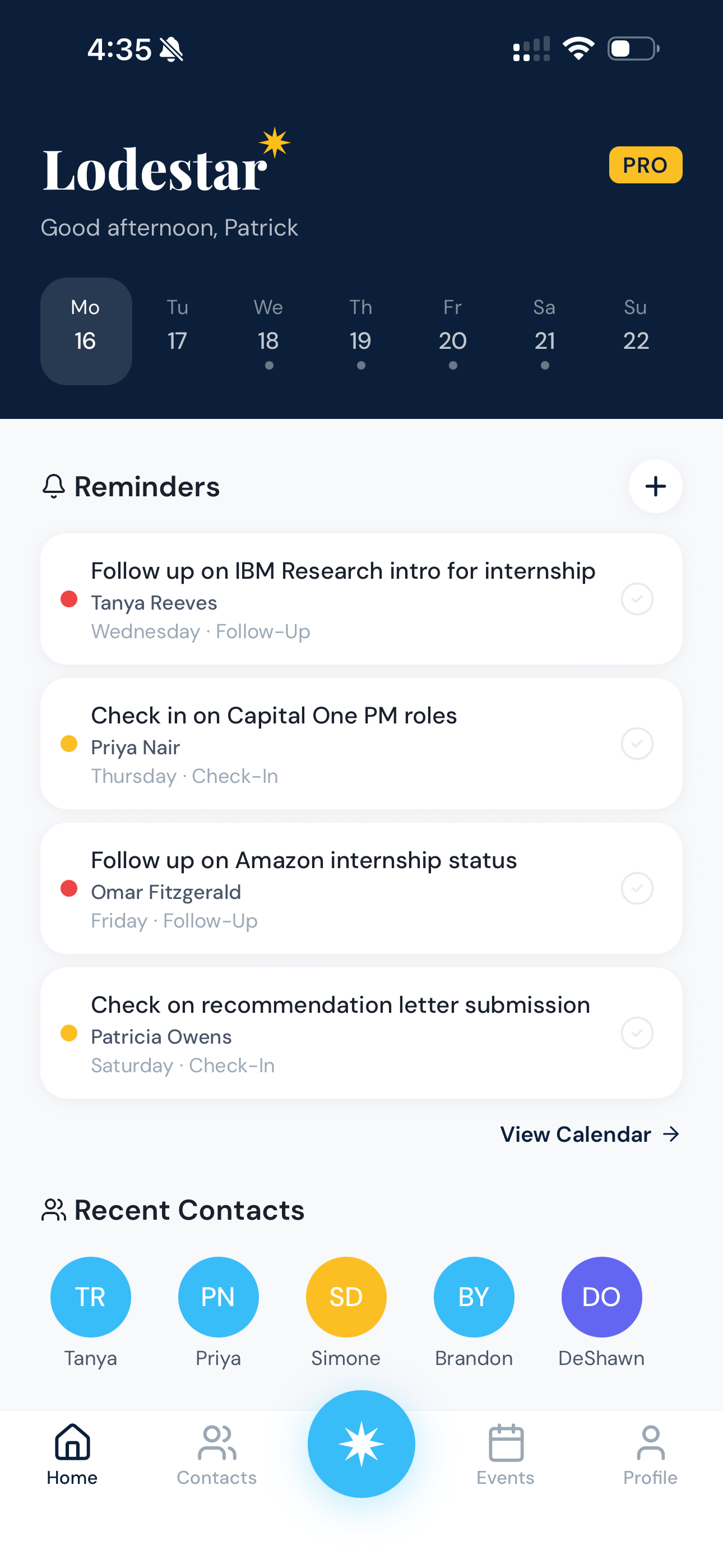Tap Brandon's BY contact avatar
The image size is (723, 1568).
474,1297
